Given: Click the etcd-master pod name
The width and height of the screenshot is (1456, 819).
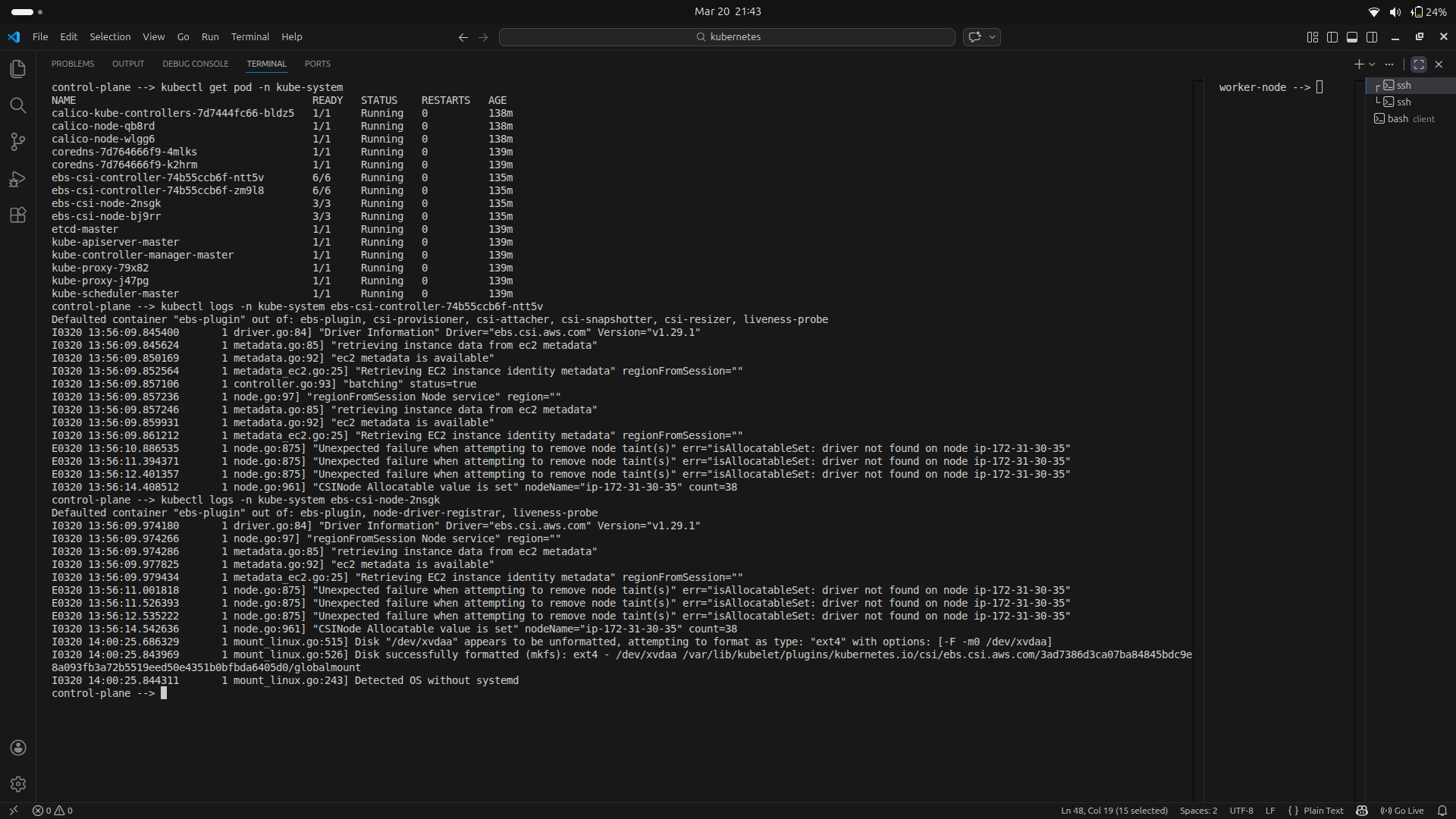Looking at the screenshot, I should point(85,229).
